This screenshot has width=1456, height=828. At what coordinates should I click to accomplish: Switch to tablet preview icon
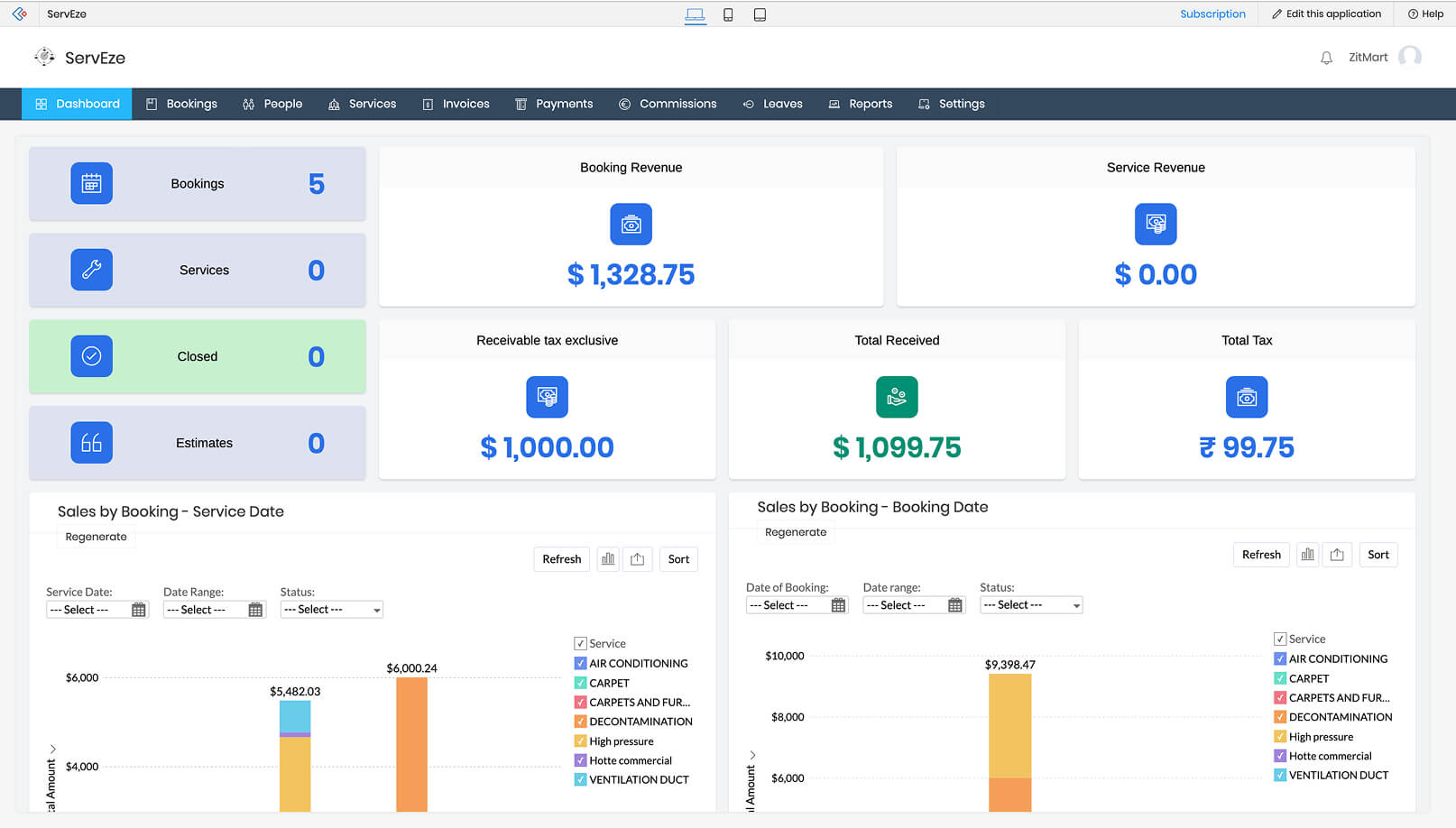coord(760,14)
